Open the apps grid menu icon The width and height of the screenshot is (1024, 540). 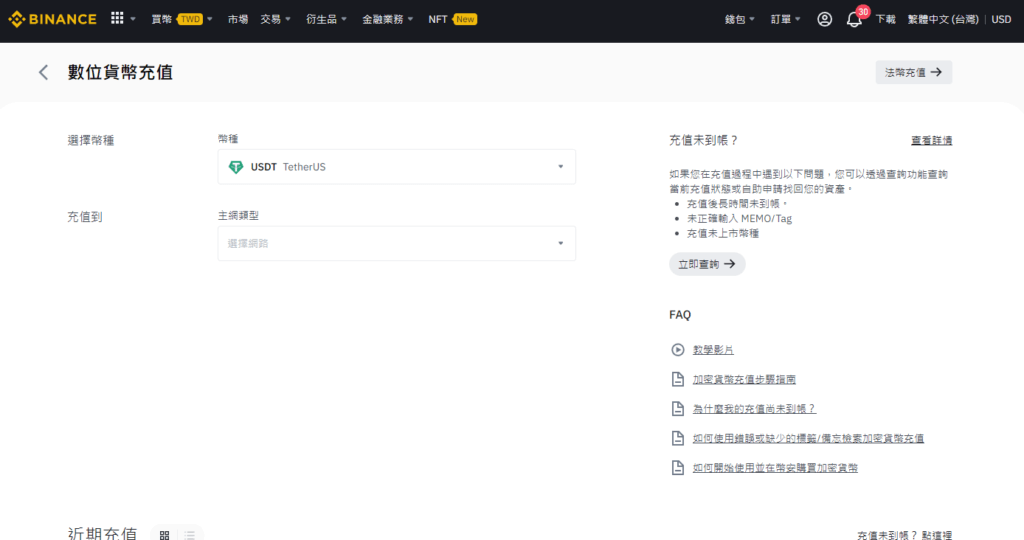tap(118, 19)
